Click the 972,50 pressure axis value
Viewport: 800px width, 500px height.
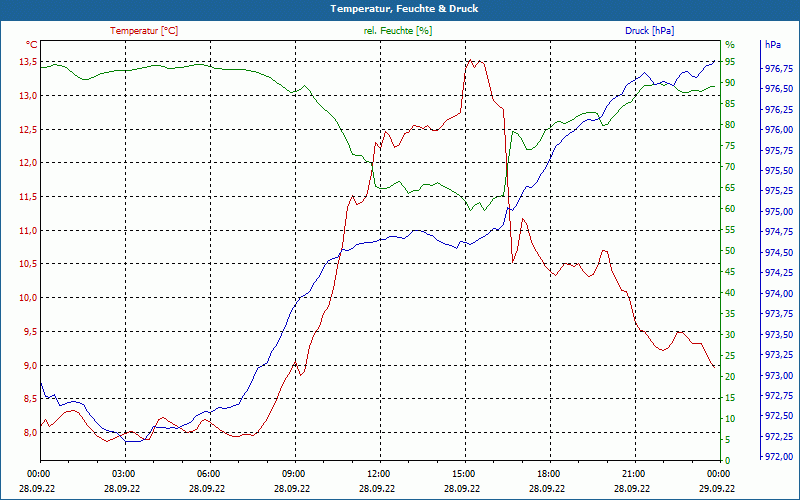coord(780,416)
